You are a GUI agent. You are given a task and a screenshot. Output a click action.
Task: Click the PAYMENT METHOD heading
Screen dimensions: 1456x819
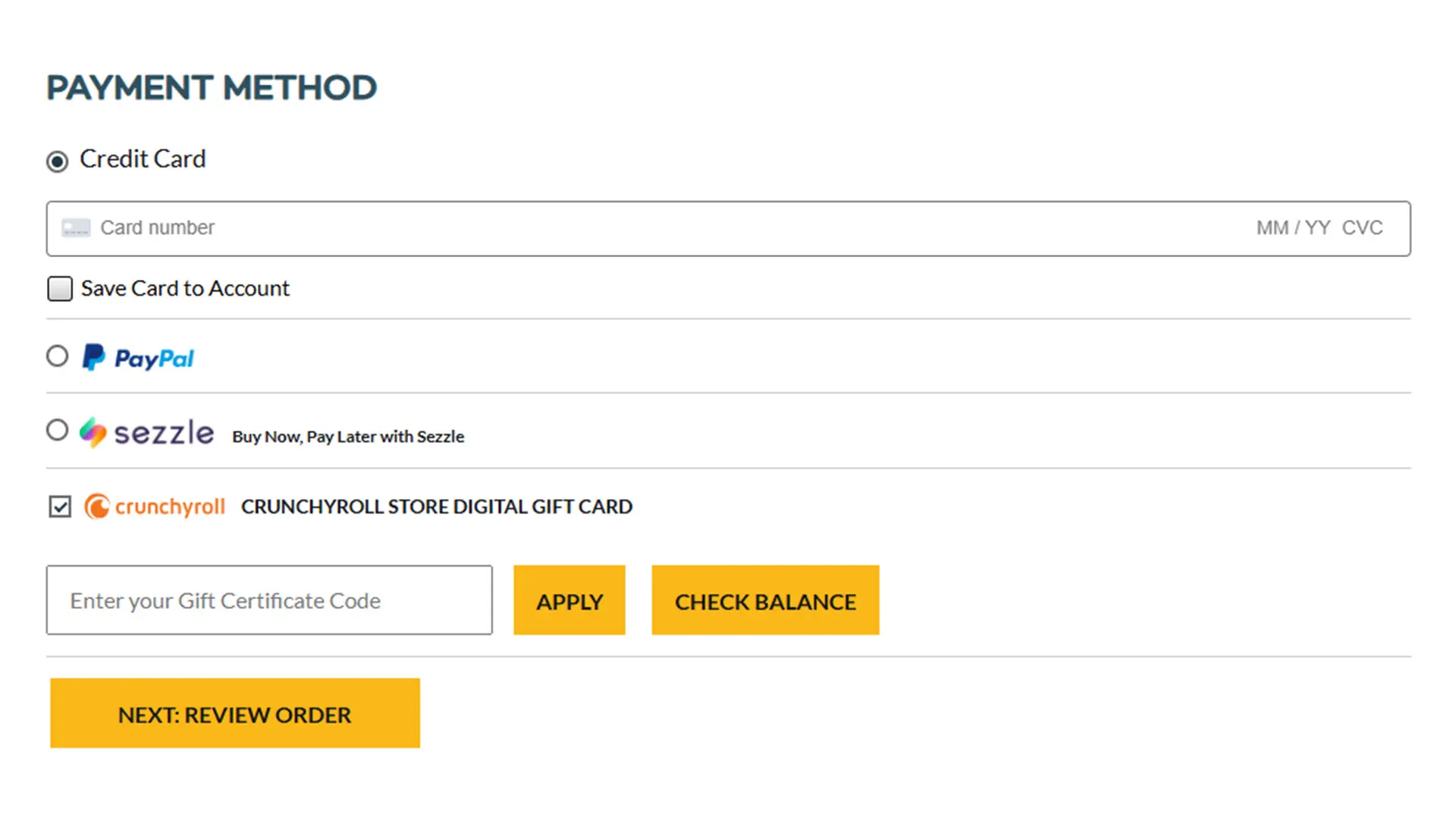coord(212,87)
